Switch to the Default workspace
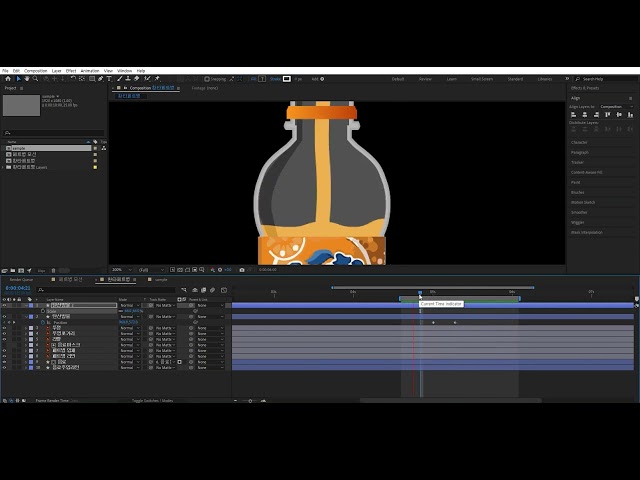 (398, 79)
